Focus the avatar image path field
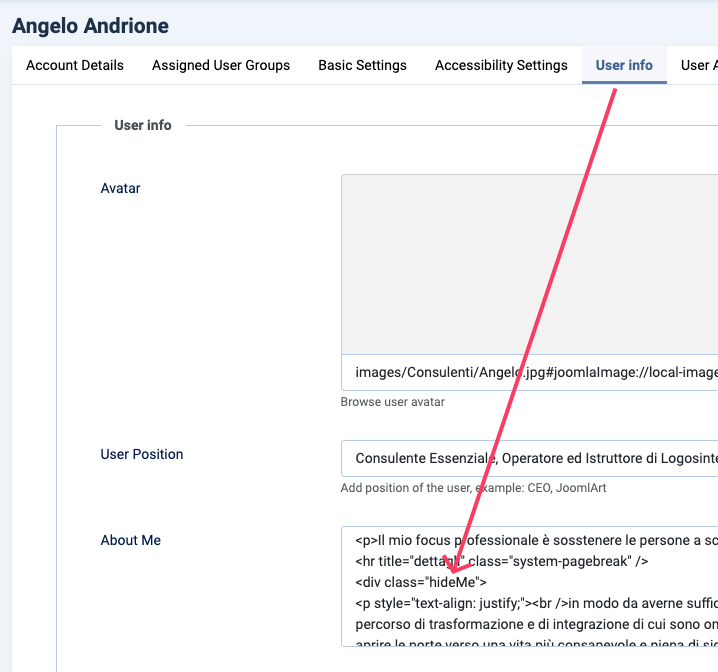Viewport: 718px width, 672px height. (530, 373)
